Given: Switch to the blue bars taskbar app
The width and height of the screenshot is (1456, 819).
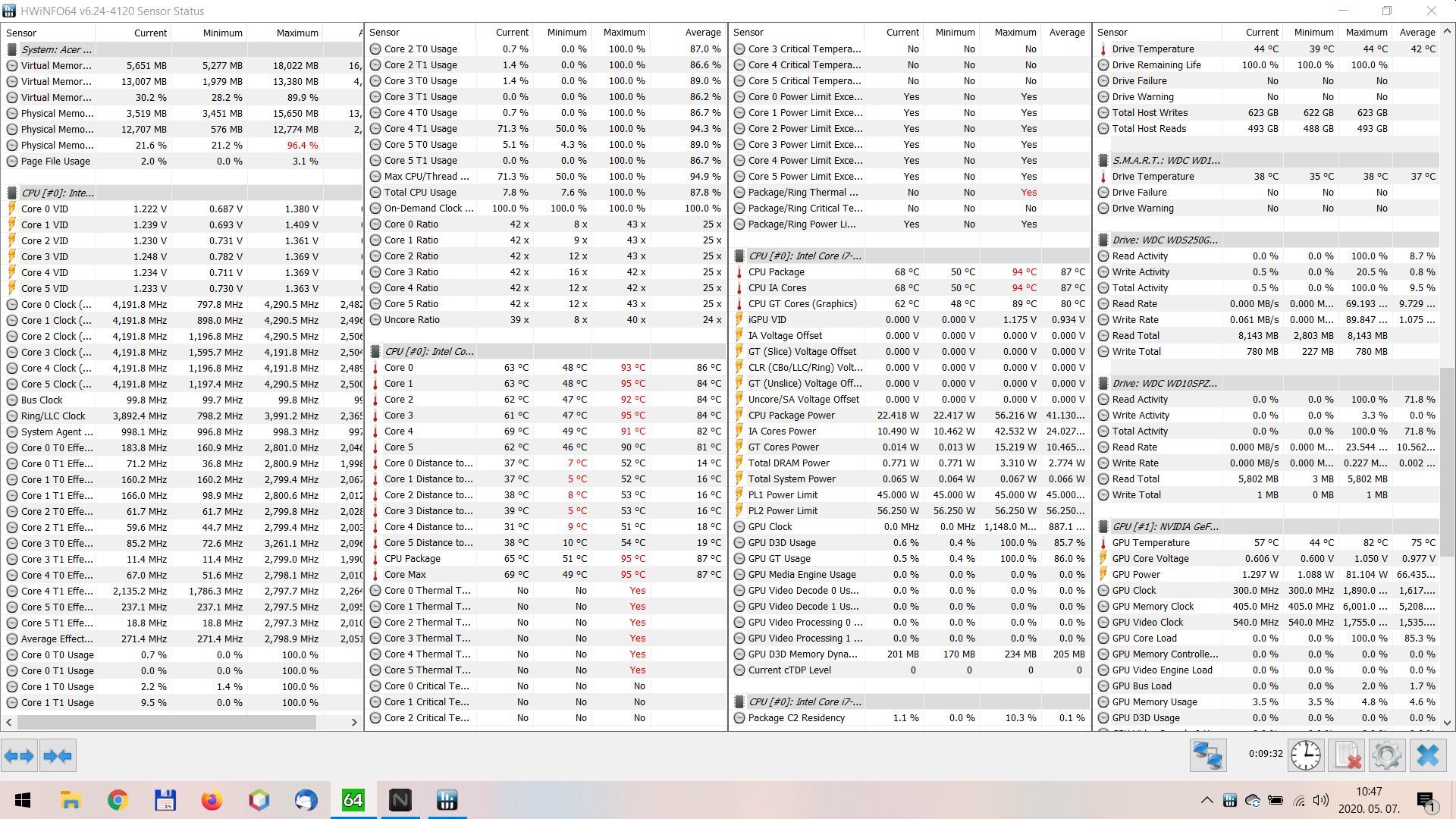Looking at the screenshot, I should [447, 800].
